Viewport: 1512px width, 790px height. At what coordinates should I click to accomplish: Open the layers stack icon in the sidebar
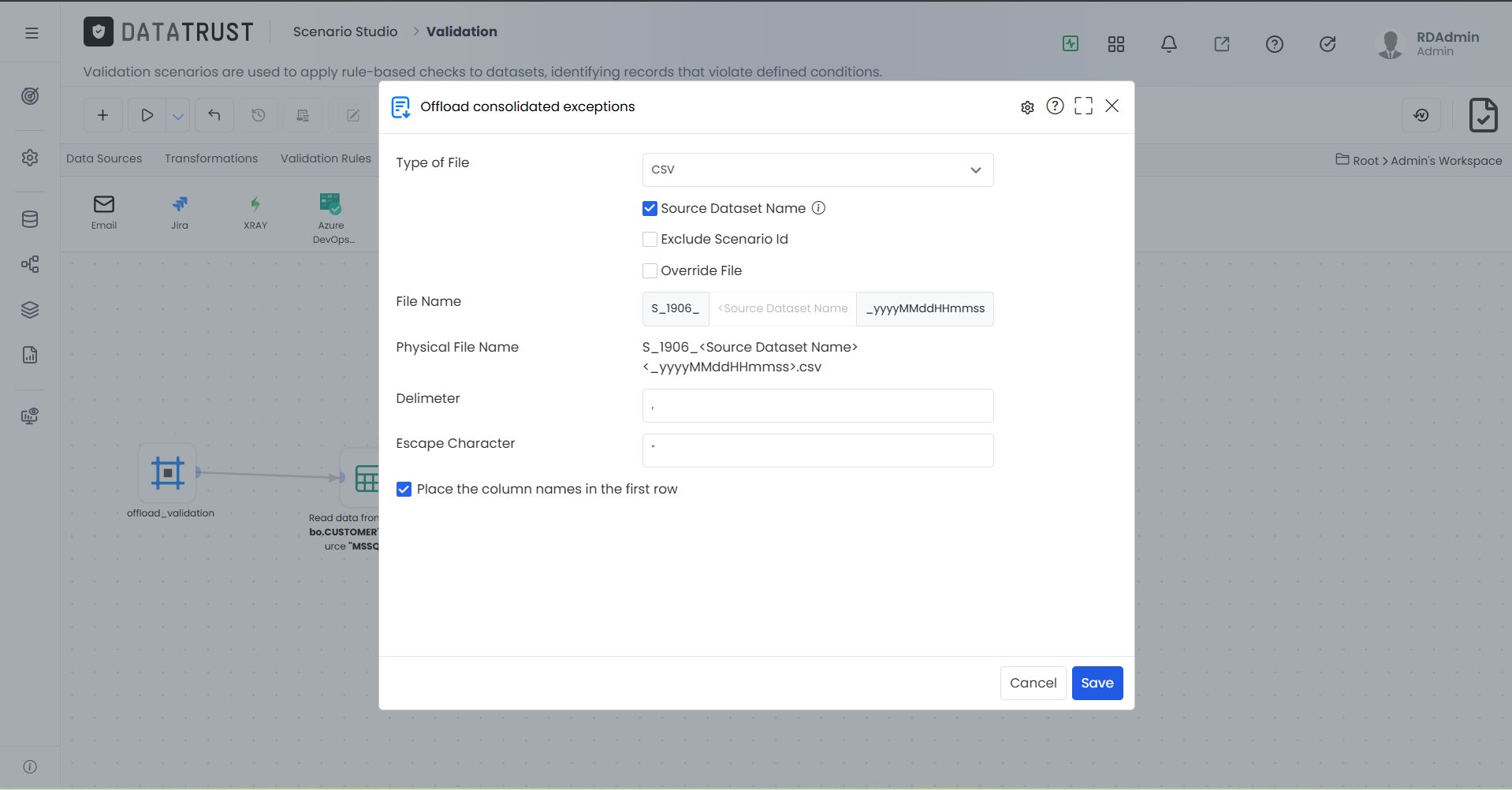30,310
